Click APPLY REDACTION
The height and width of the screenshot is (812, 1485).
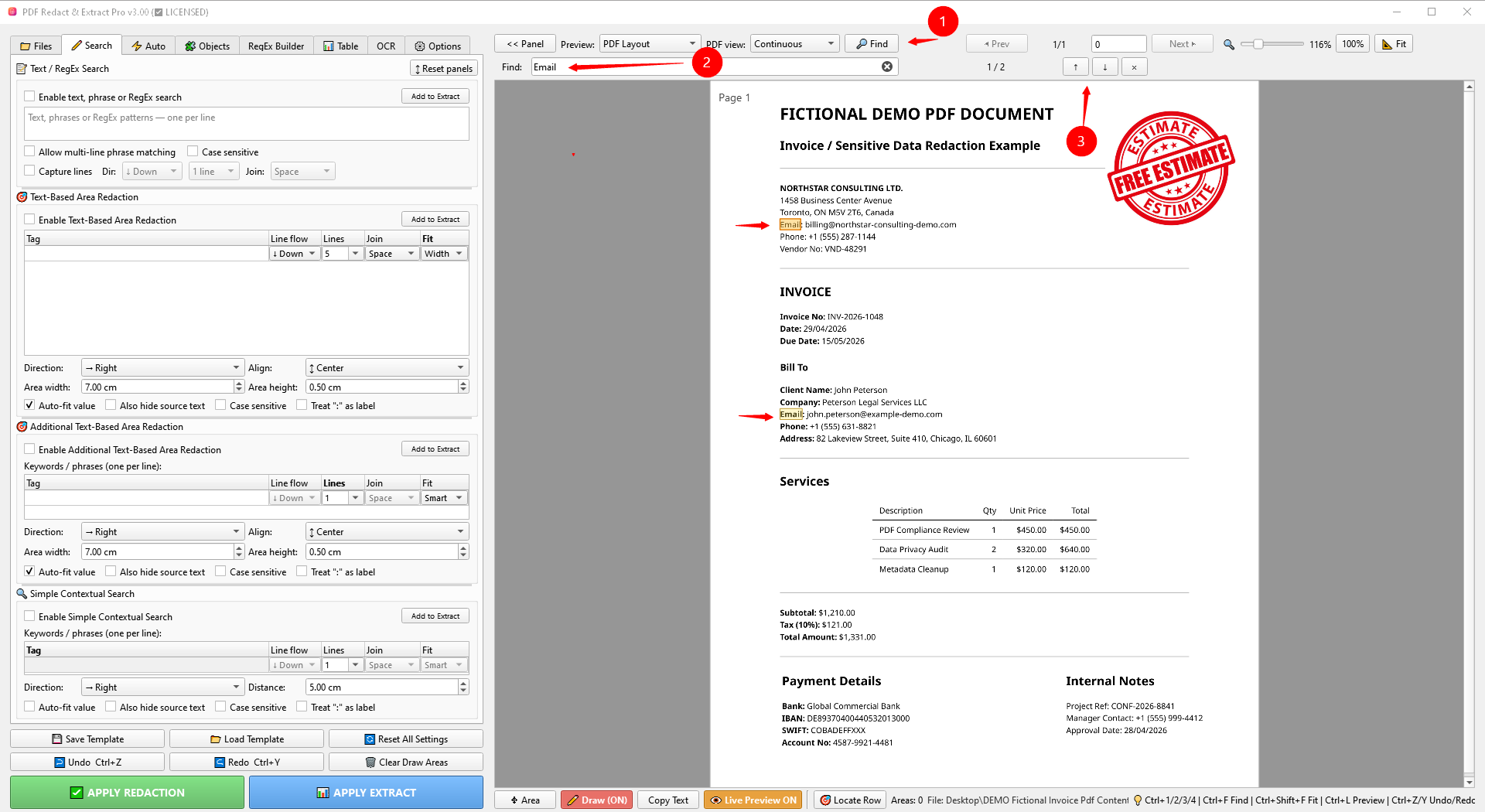[x=128, y=793]
